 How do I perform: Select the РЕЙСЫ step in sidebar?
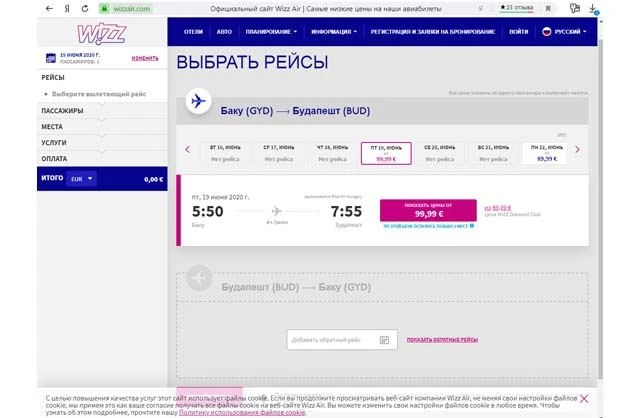[53, 77]
